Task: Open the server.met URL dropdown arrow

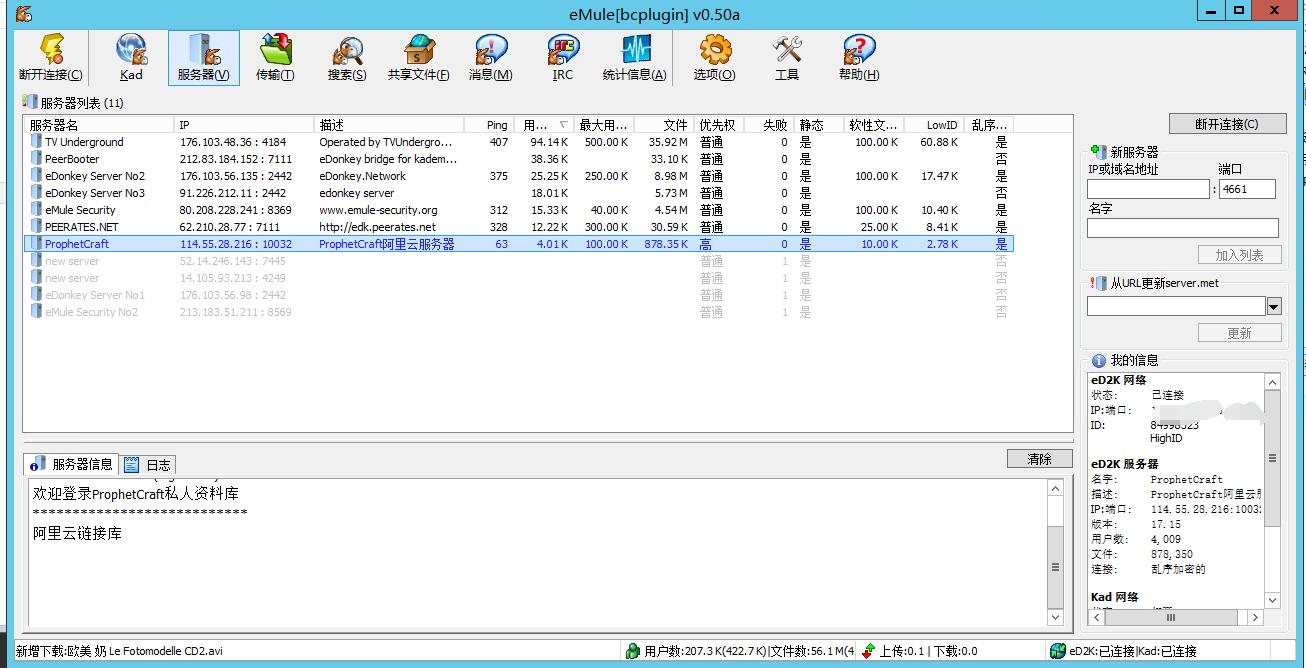Action: tap(1273, 307)
